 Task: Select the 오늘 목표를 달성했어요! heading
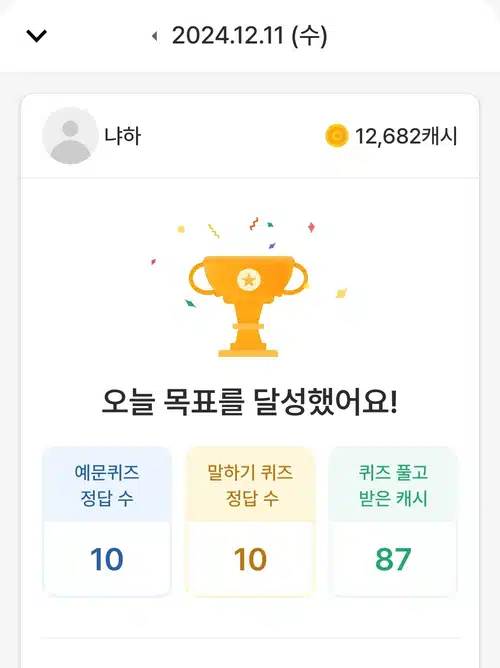coord(250,402)
